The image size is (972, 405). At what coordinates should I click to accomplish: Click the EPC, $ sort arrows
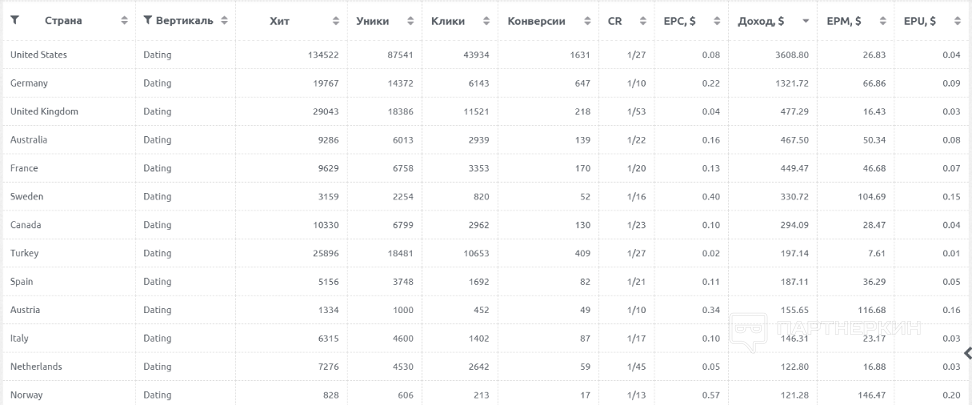pyautogui.click(x=717, y=21)
